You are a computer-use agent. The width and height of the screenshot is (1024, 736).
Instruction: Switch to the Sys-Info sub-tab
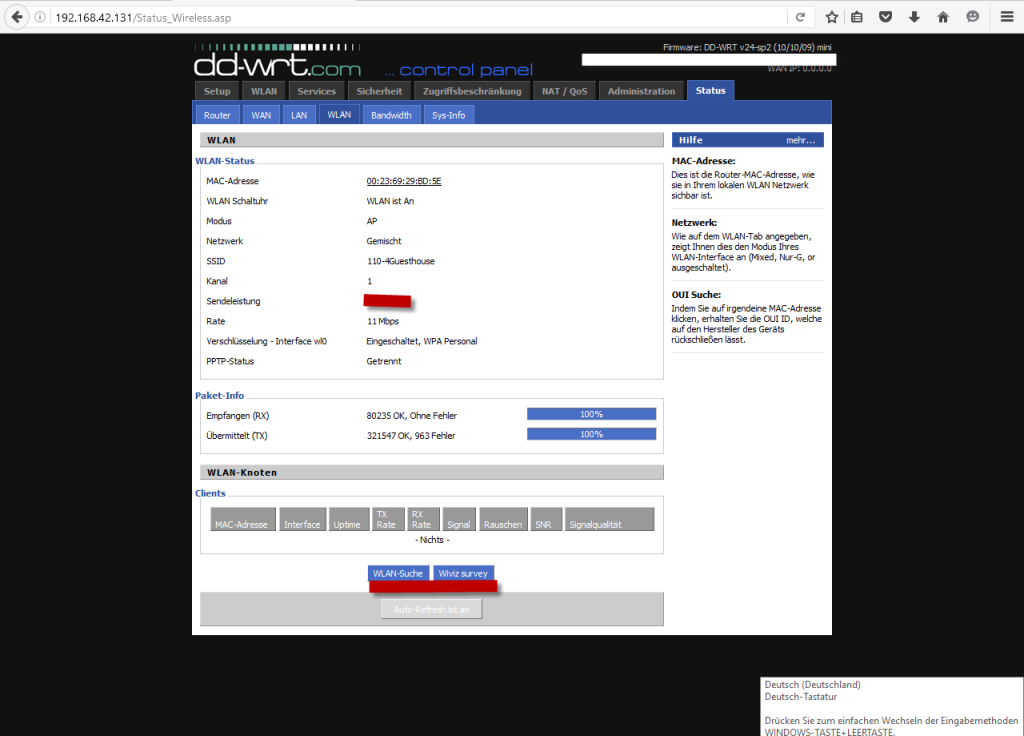pyautogui.click(x=449, y=115)
